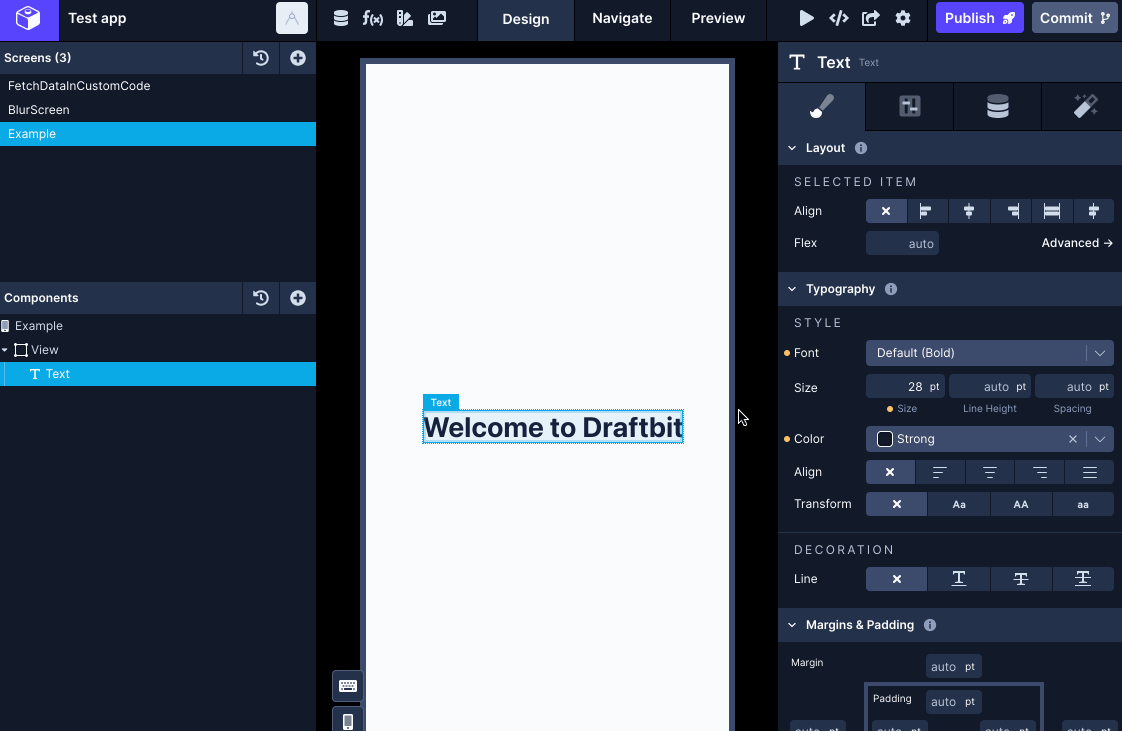Switch to Design mode tab
Image resolution: width=1122 pixels, height=731 pixels.
(x=526, y=19)
